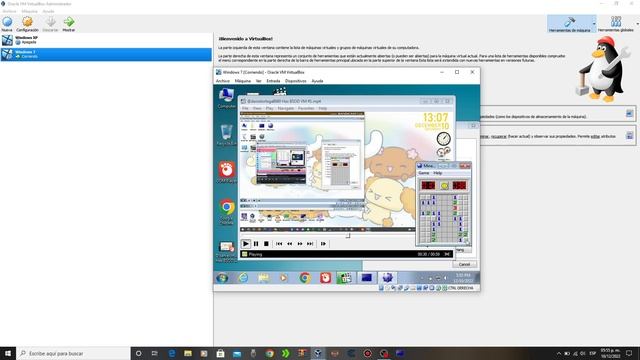
Task: Open Dispositivos menu in Windows 7 VM window
Action: [296, 81]
